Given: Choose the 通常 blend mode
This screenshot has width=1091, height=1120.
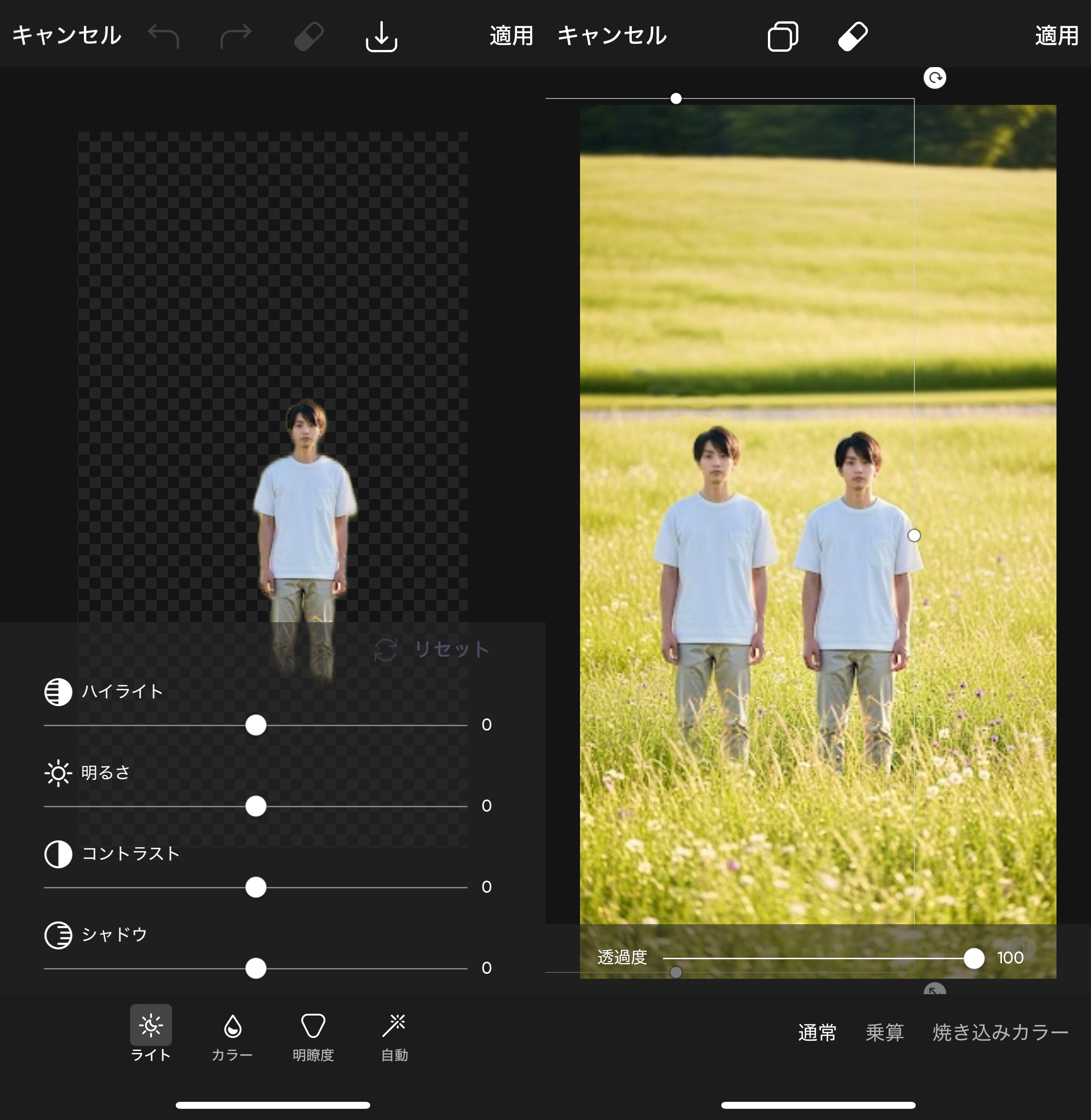Looking at the screenshot, I should (x=818, y=1033).
